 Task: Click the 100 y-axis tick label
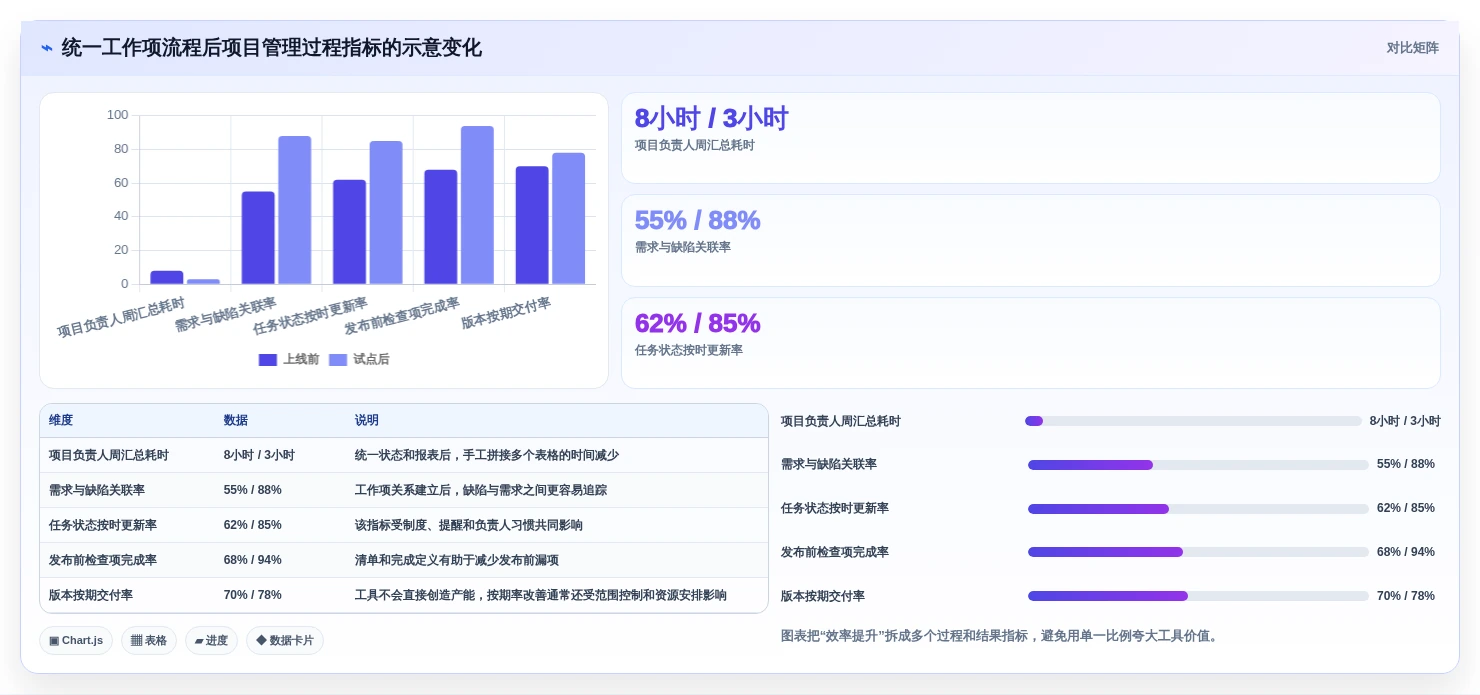click(118, 115)
